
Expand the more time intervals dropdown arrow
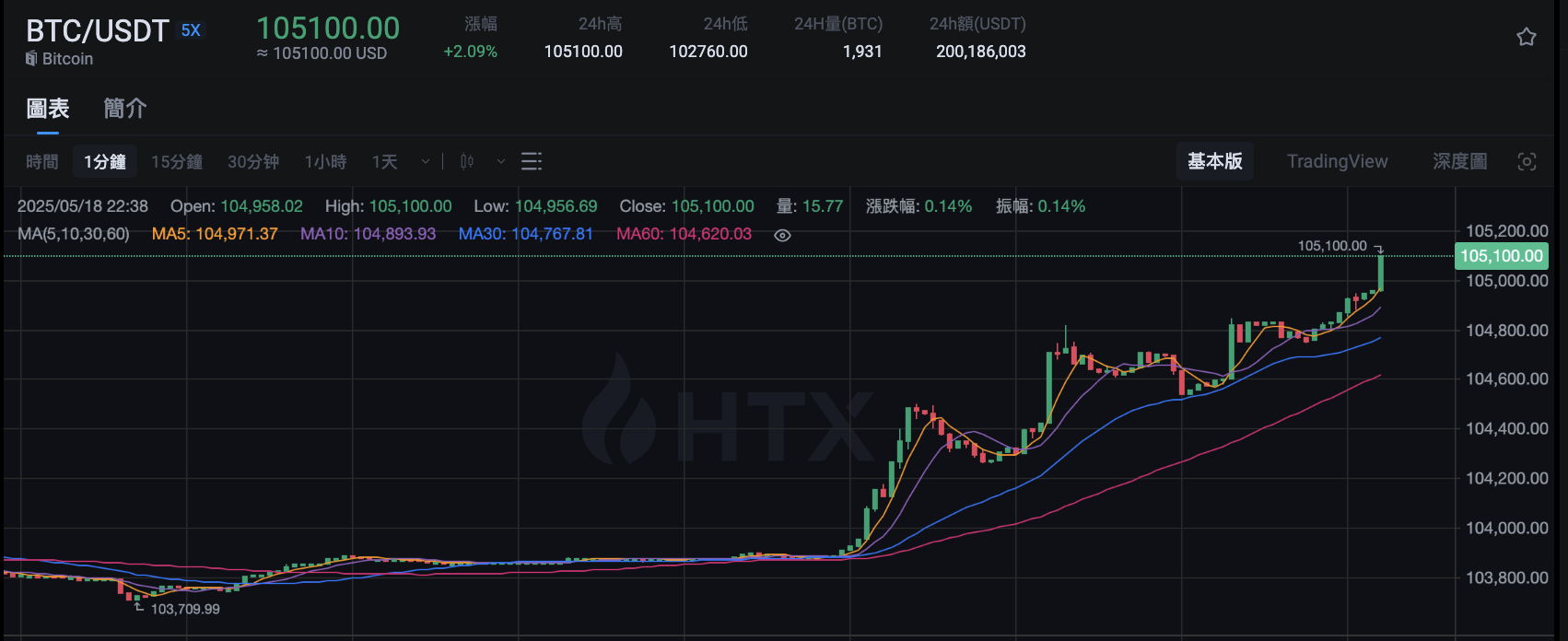(426, 162)
